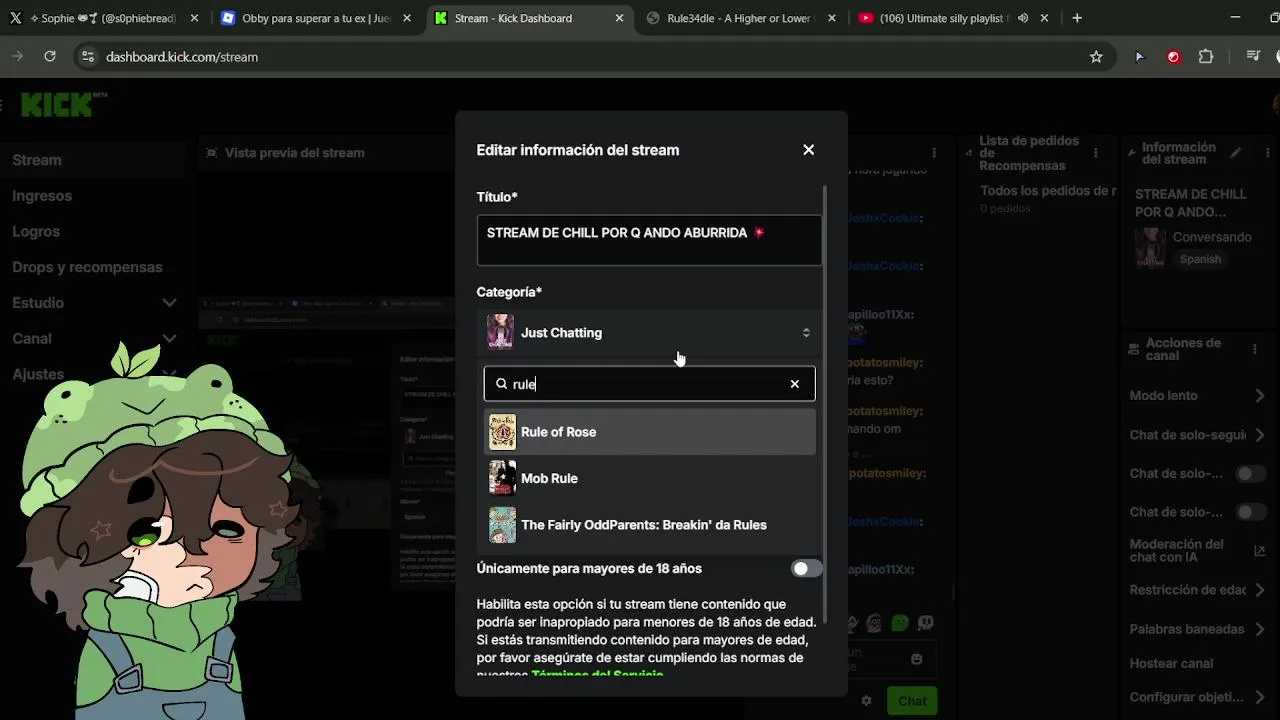The width and height of the screenshot is (1280, 720).
Task: Open chat settings gear icon
Action: tap(867, 701)
